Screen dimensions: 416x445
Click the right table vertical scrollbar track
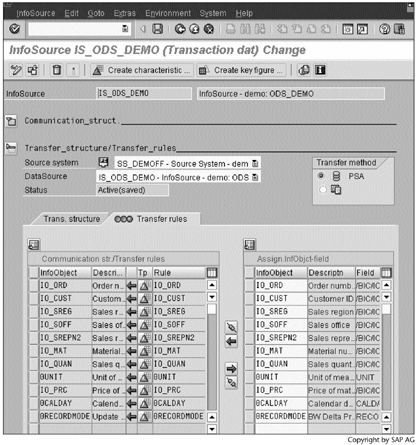click(386, 357)
